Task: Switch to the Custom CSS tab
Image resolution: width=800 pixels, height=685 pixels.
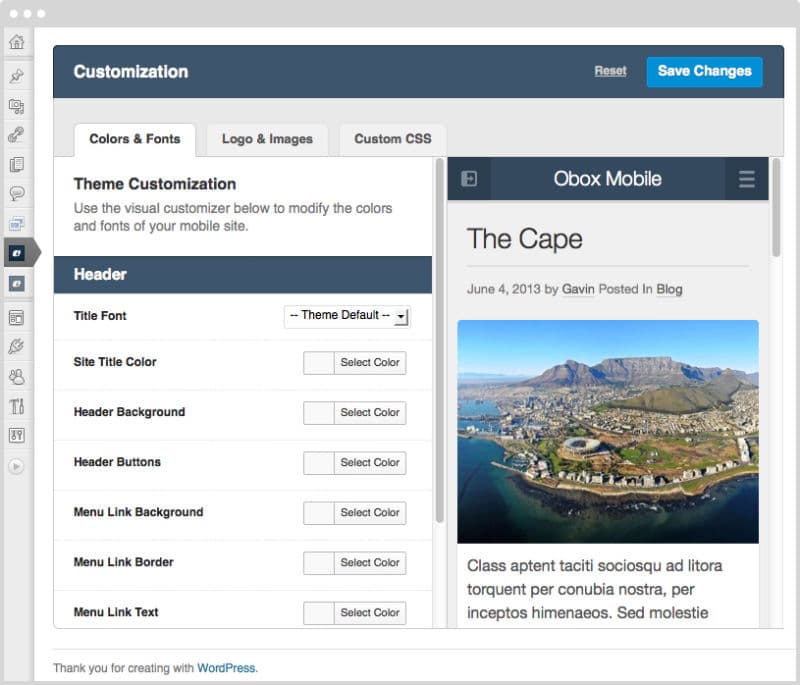Action: 392,139
